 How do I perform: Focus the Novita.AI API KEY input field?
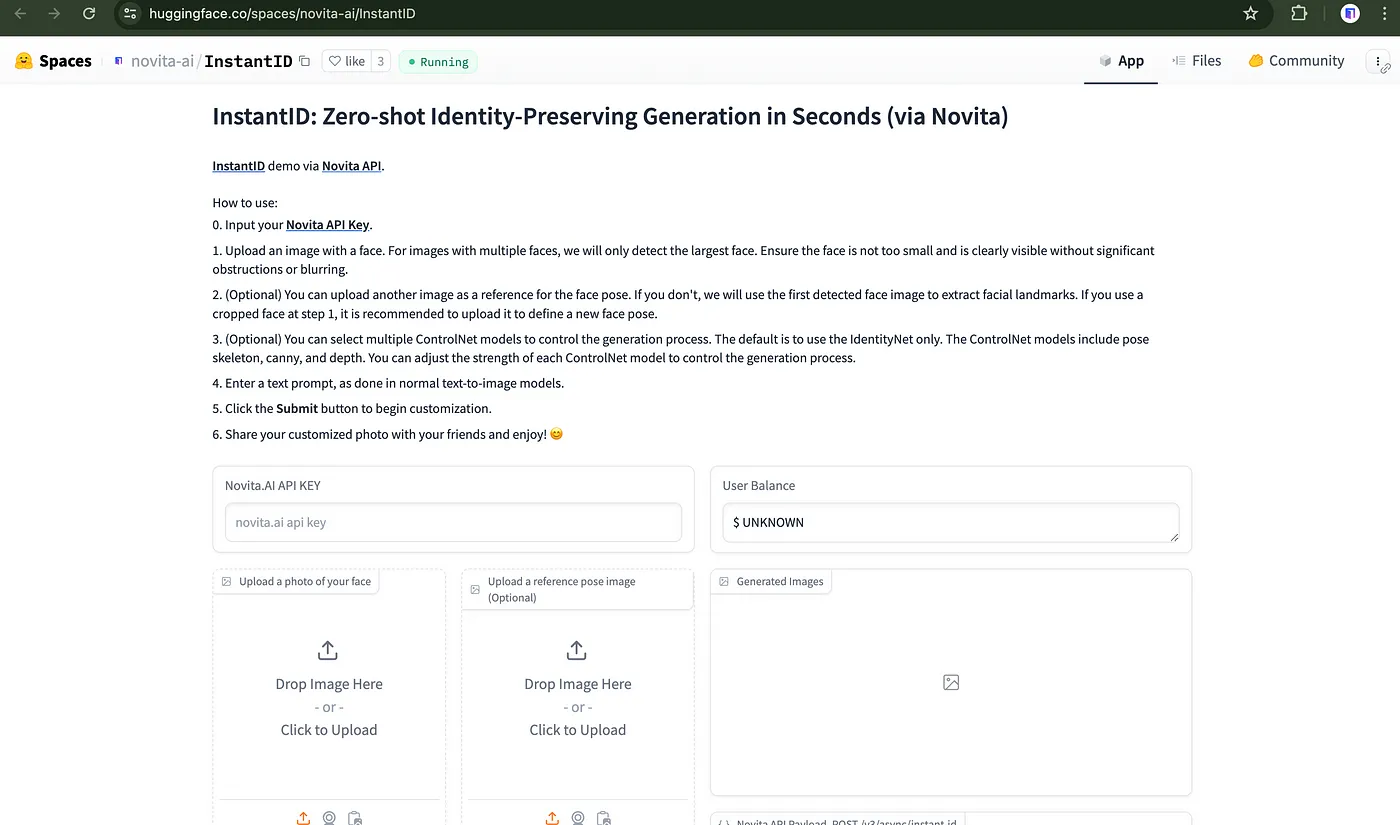(x=453, y=522)
